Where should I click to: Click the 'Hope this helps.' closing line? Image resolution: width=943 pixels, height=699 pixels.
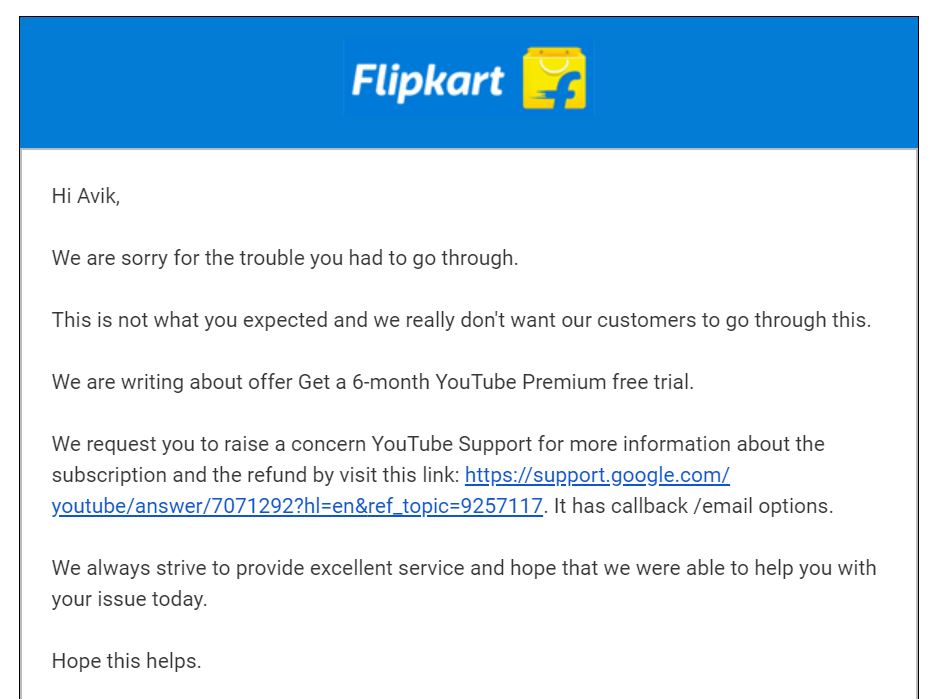click(126, 661)
